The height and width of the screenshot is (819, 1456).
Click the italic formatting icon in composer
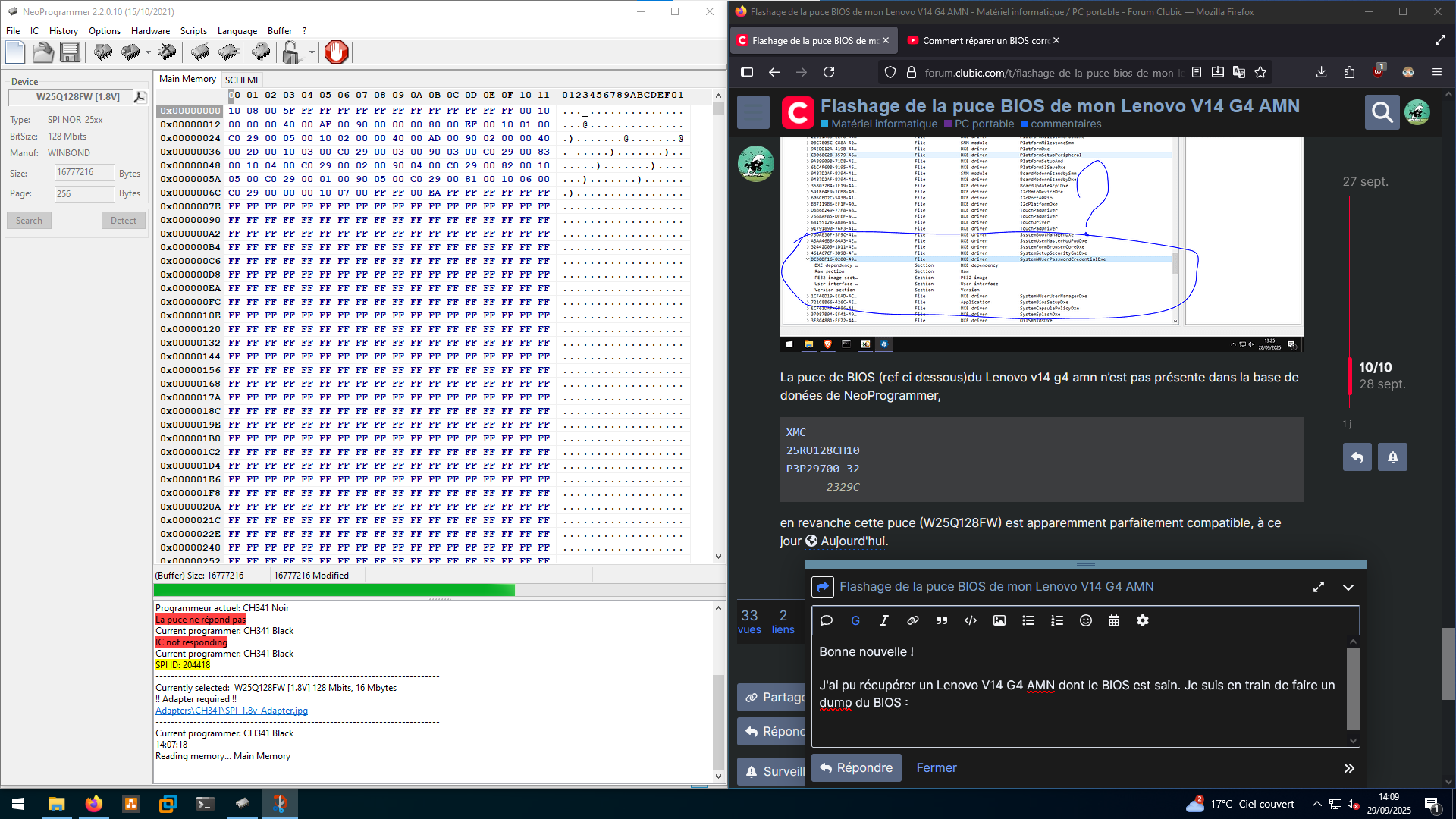pyautogui.click(x=884, y=621)
